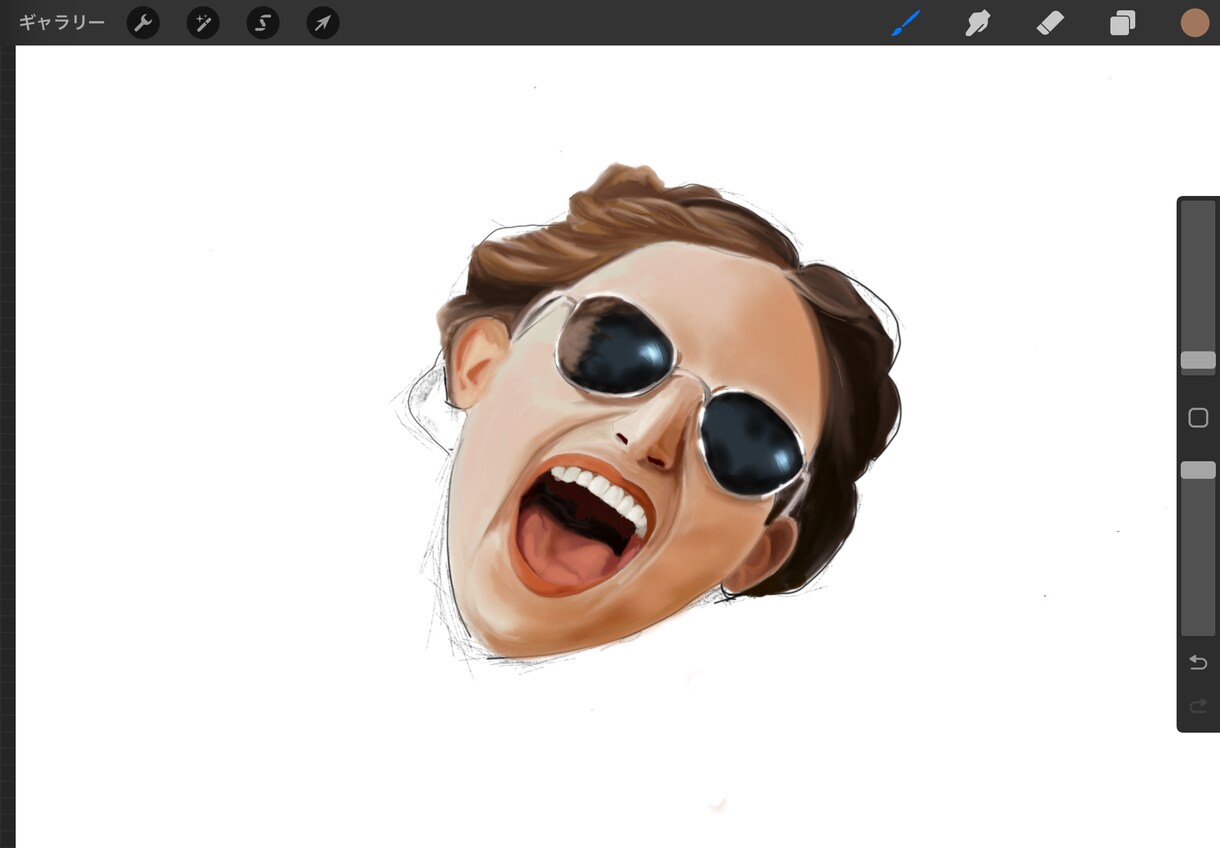Click the brush size slider handle

1198,361
